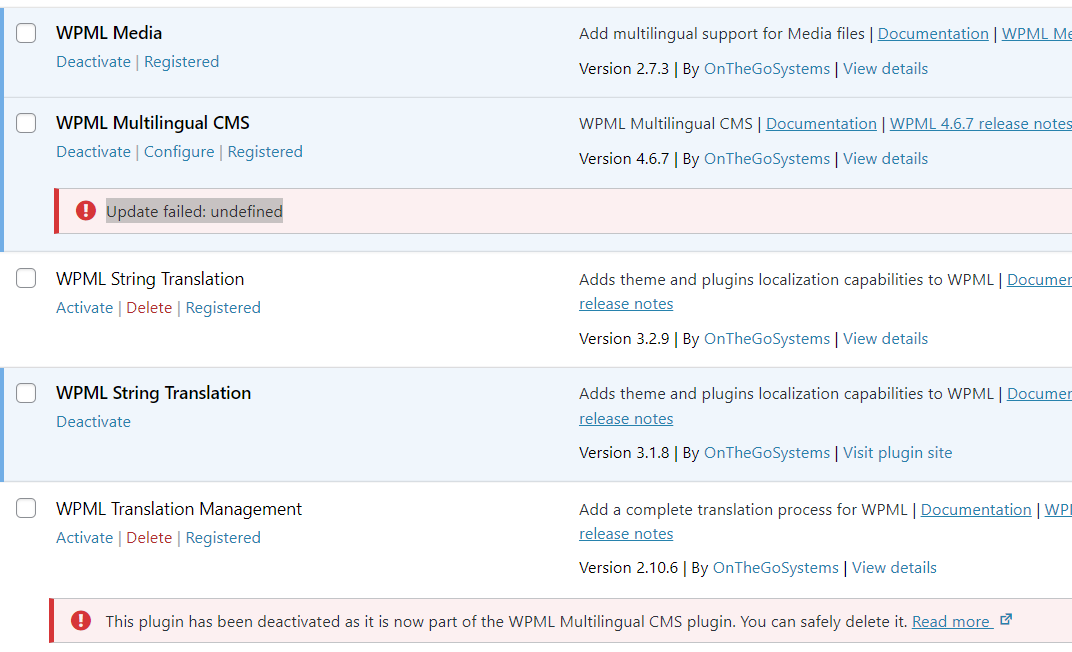Click error icon in plugin deactivated notice
Viewport: 1072px width, 652px height.
[x=81, y=620]
